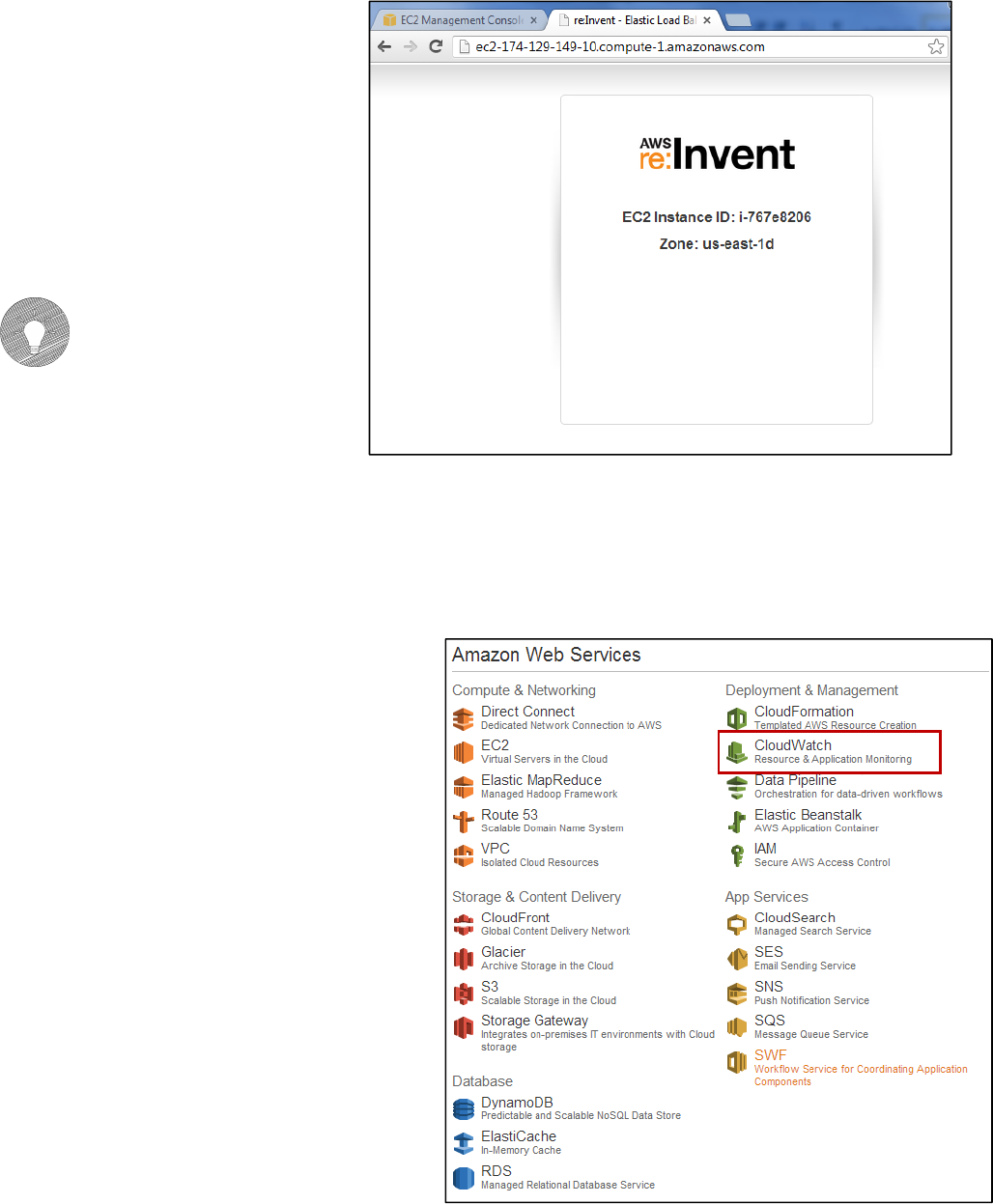Click the CloudFront service icon
Viewport: 993px width, 1204px height.
[x=464, y=925]
